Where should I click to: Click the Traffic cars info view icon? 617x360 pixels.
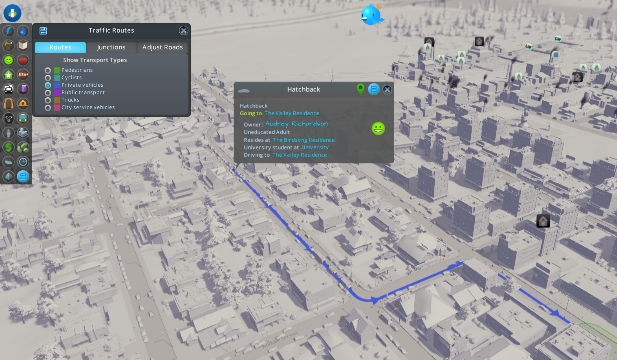tap(9, 89)
